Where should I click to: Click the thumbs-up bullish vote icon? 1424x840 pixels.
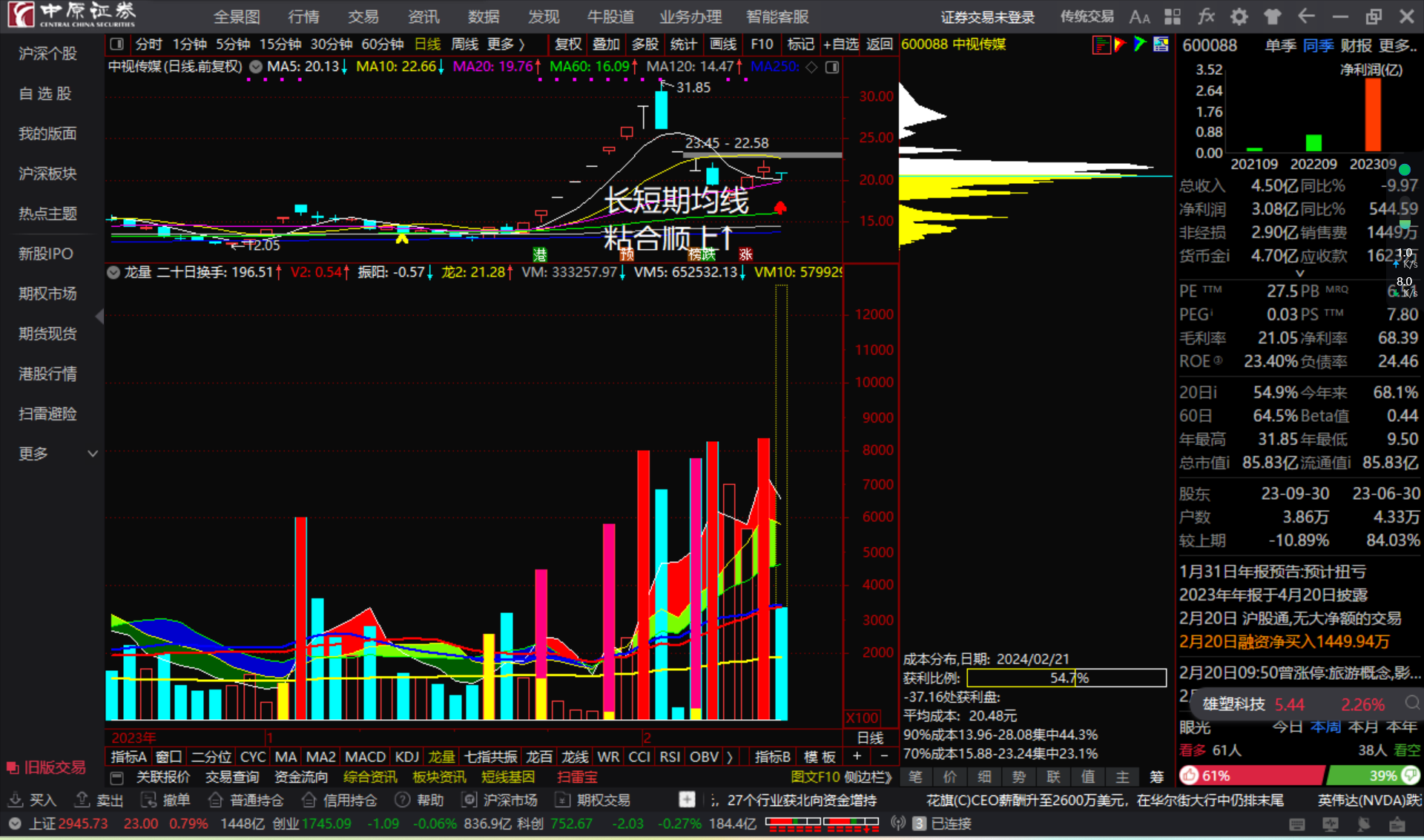point(1190,775)
